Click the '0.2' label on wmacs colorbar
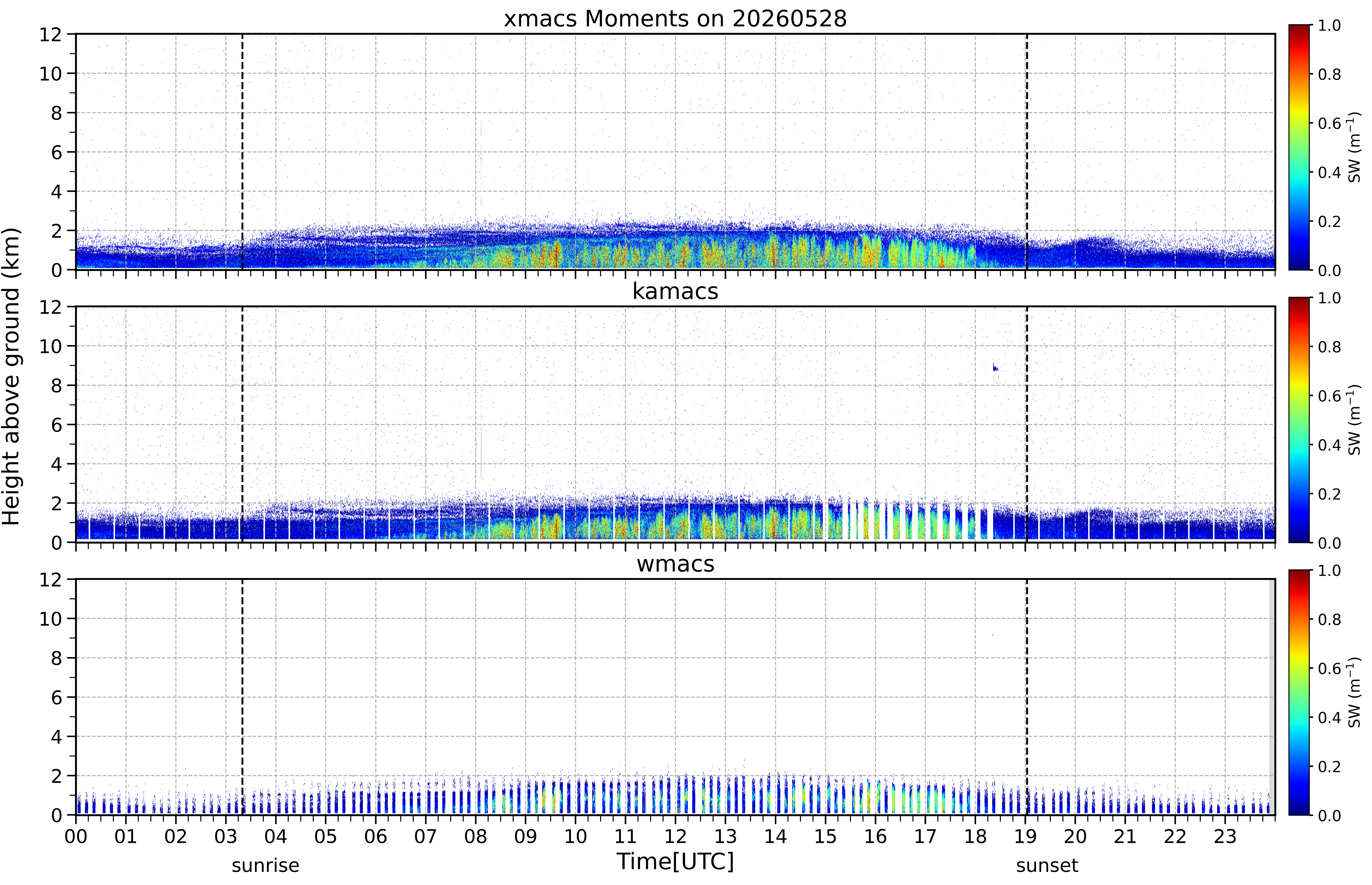Screen dimensions: 1372x885 (x=1329, y=767)
